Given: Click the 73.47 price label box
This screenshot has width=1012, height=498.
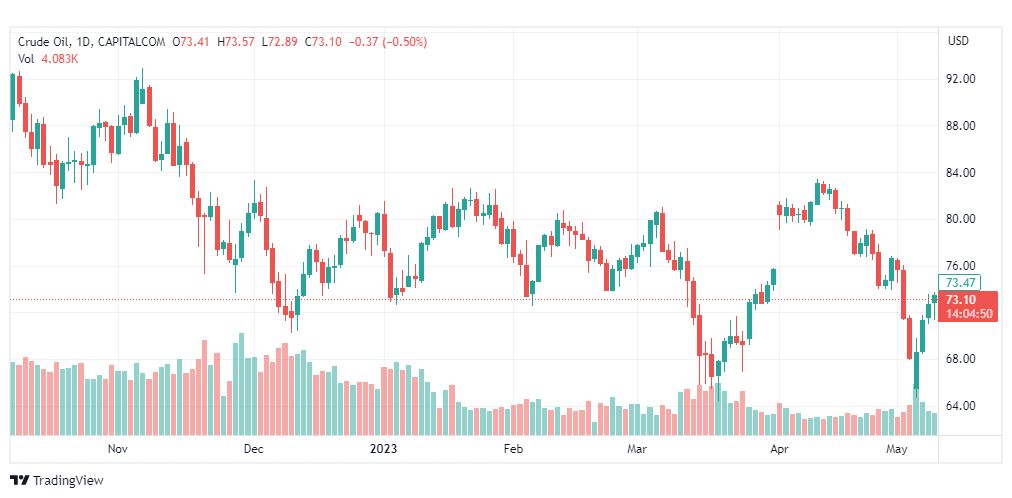Looking at the screenshot, I should [960, 283].
